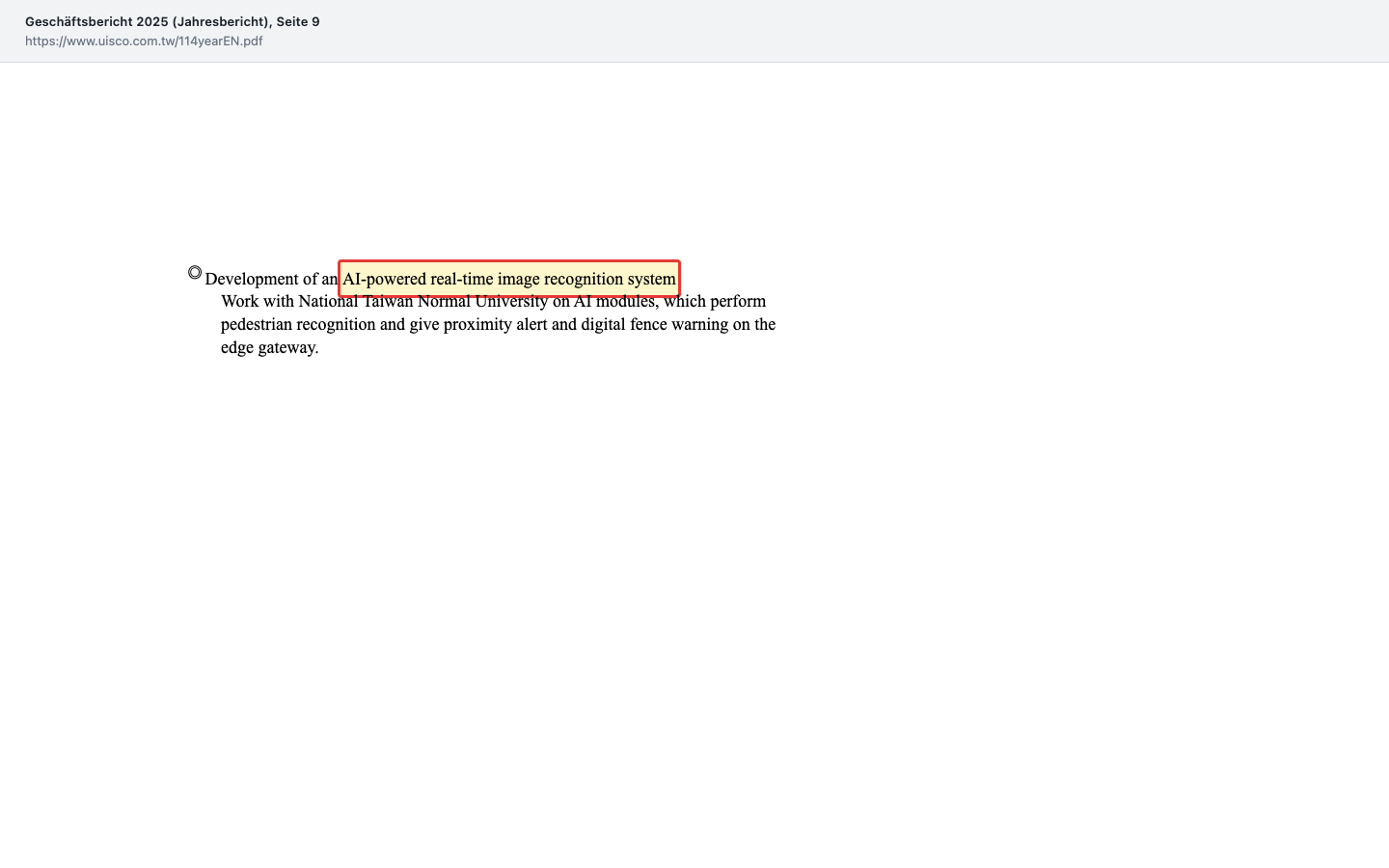Click the double-circle bullet icon before Development
The height and width of the screenshot is (868, 1389).
click(195, 273)
